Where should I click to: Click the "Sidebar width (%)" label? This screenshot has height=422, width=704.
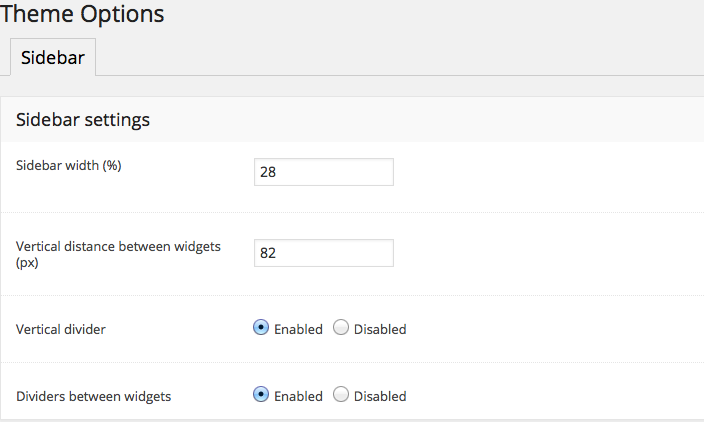(69, 166)
